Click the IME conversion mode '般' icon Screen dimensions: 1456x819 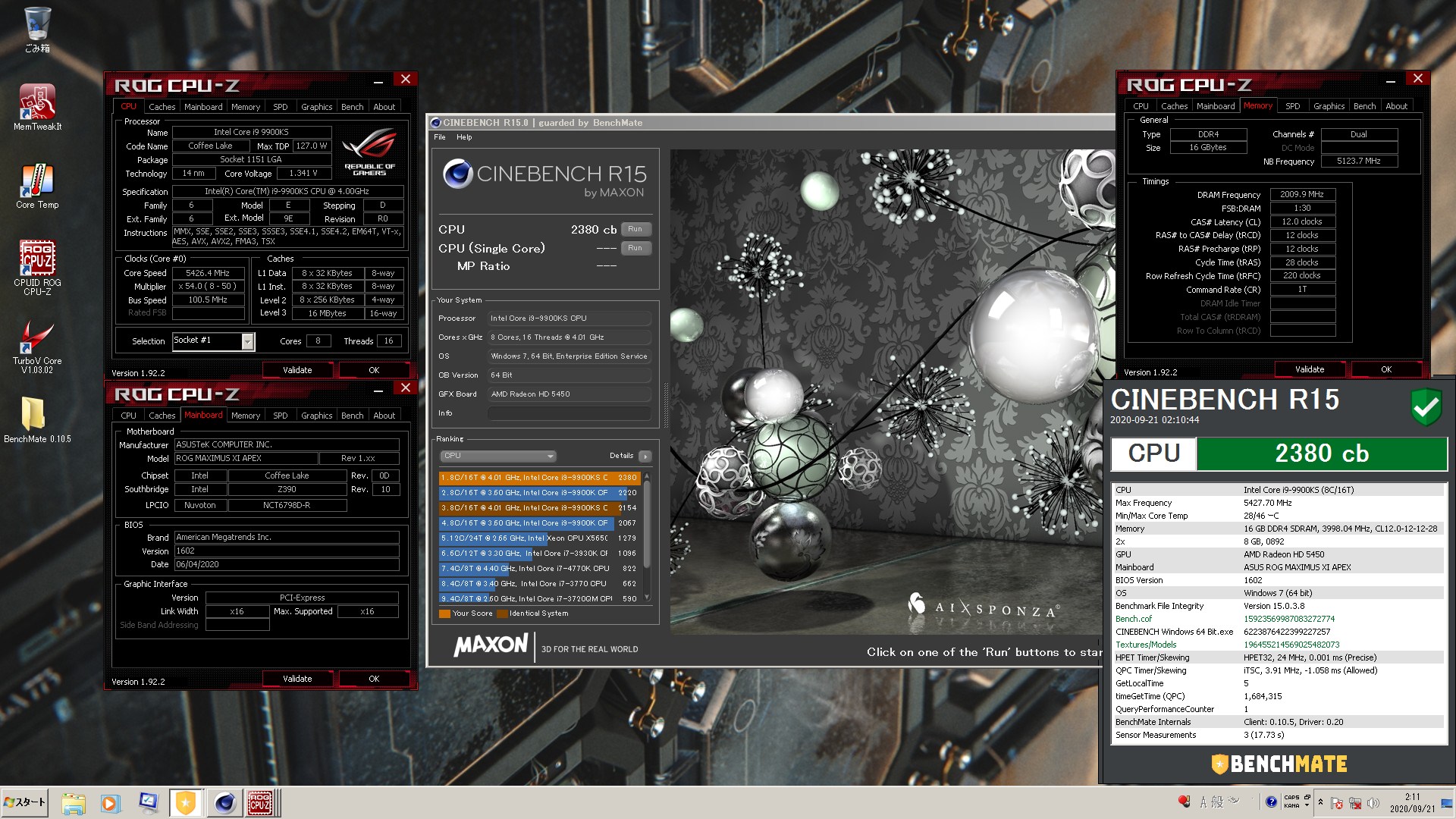coord(1217,802)
